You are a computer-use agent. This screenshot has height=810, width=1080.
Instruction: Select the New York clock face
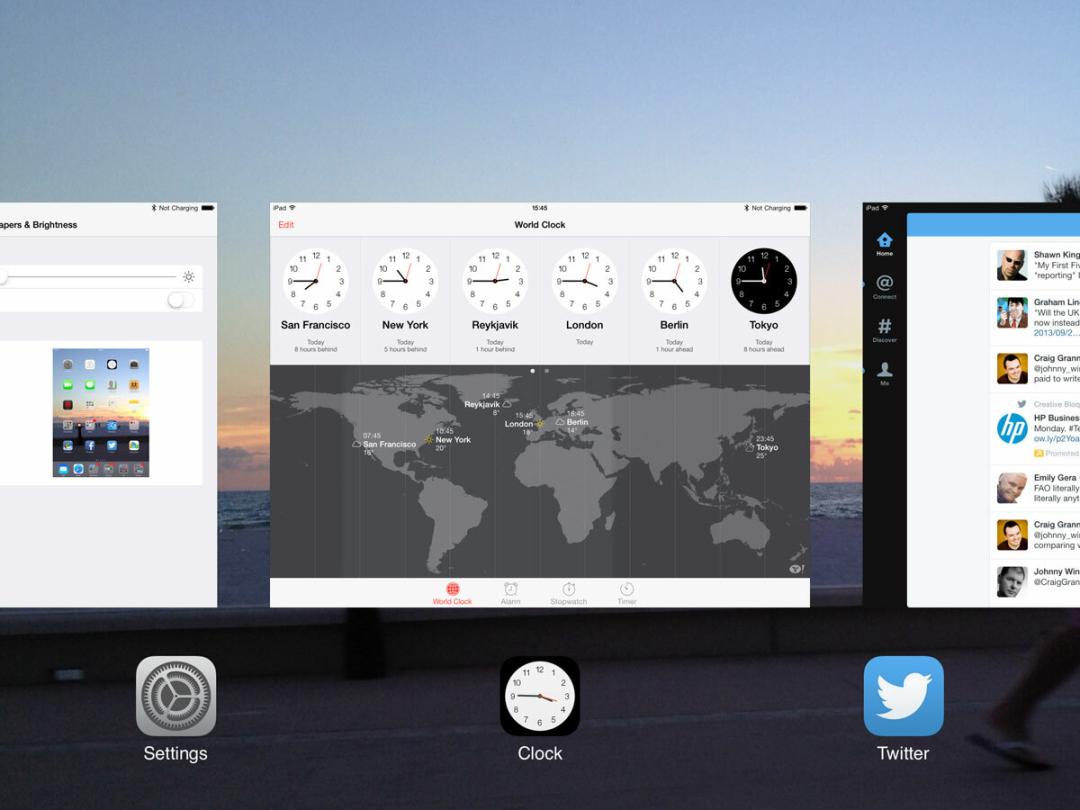pos(405,281)
